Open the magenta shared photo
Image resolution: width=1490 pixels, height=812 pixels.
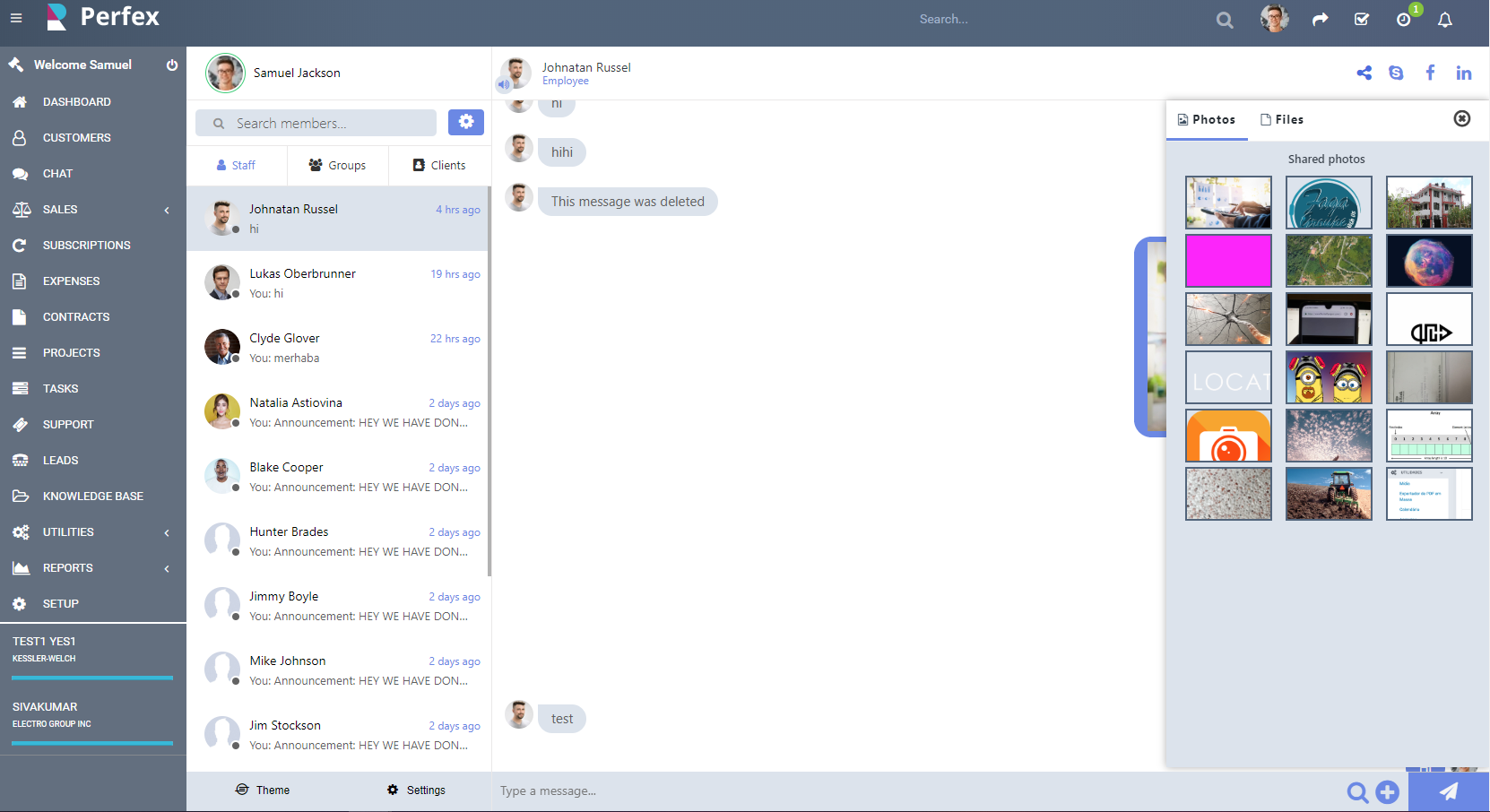tap(1228, 261)
